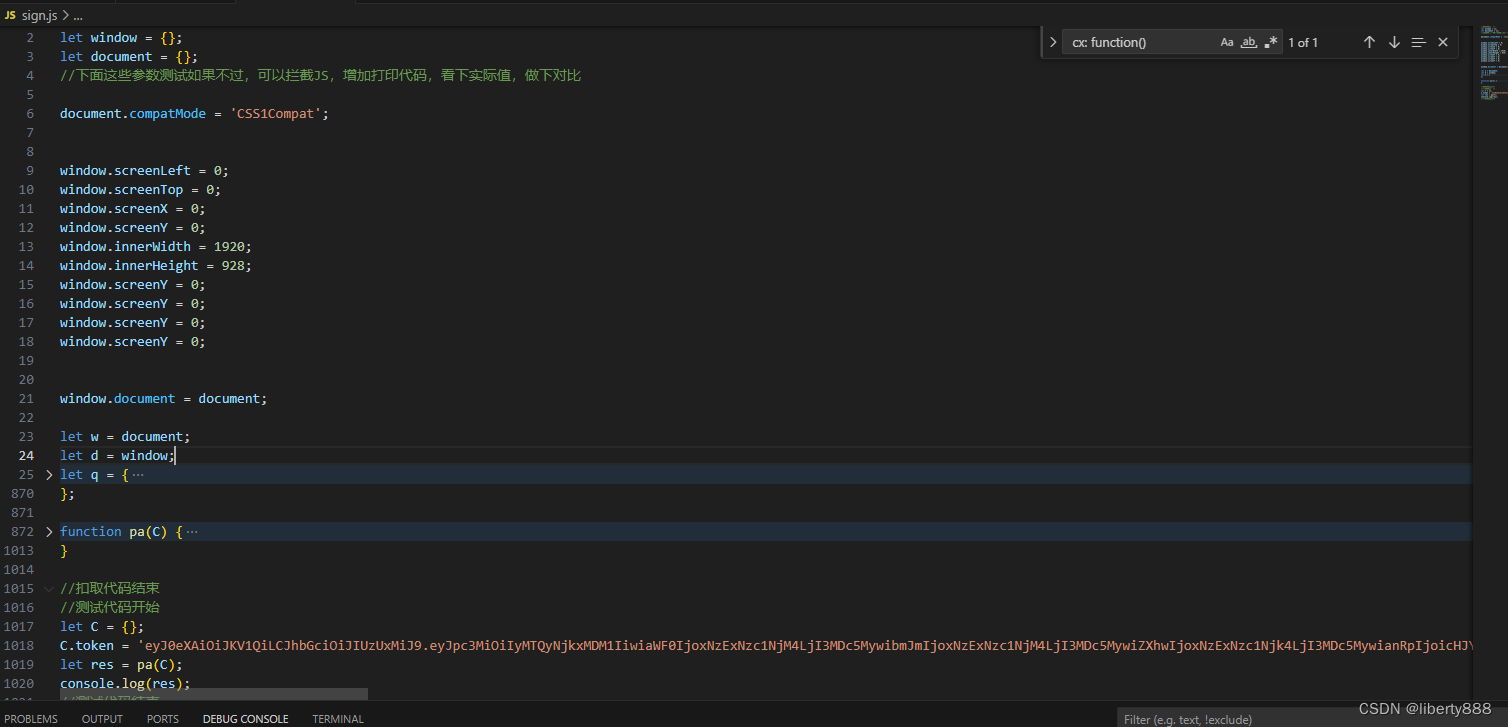This screenshot has width=1508, height=727.
Task: Click 'window.screenLeft = 0;' line
Action: tap(144, 171)
